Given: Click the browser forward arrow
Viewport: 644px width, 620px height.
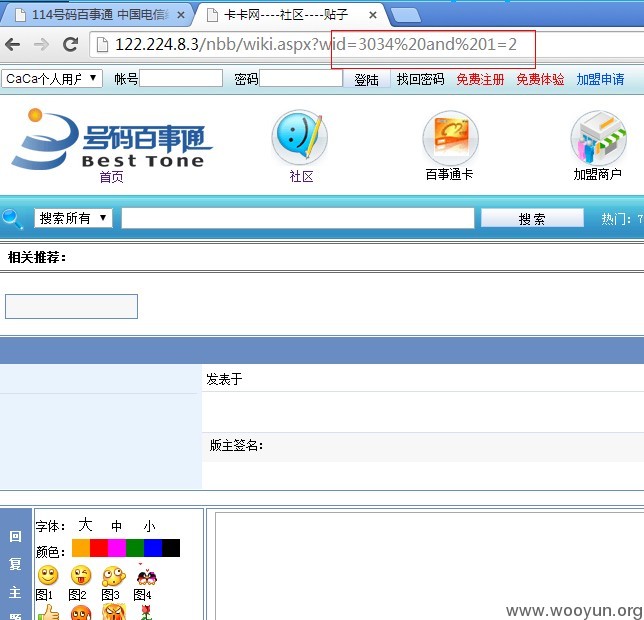Looking at the screenshot, I should tap(41, 44).
